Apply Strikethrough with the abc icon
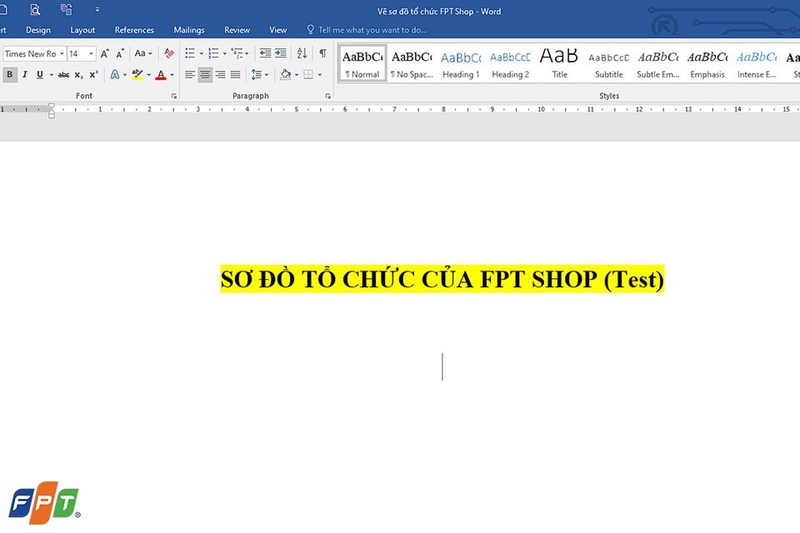The image size is (800, 533). pyautogui.click(x=63, y=75)
